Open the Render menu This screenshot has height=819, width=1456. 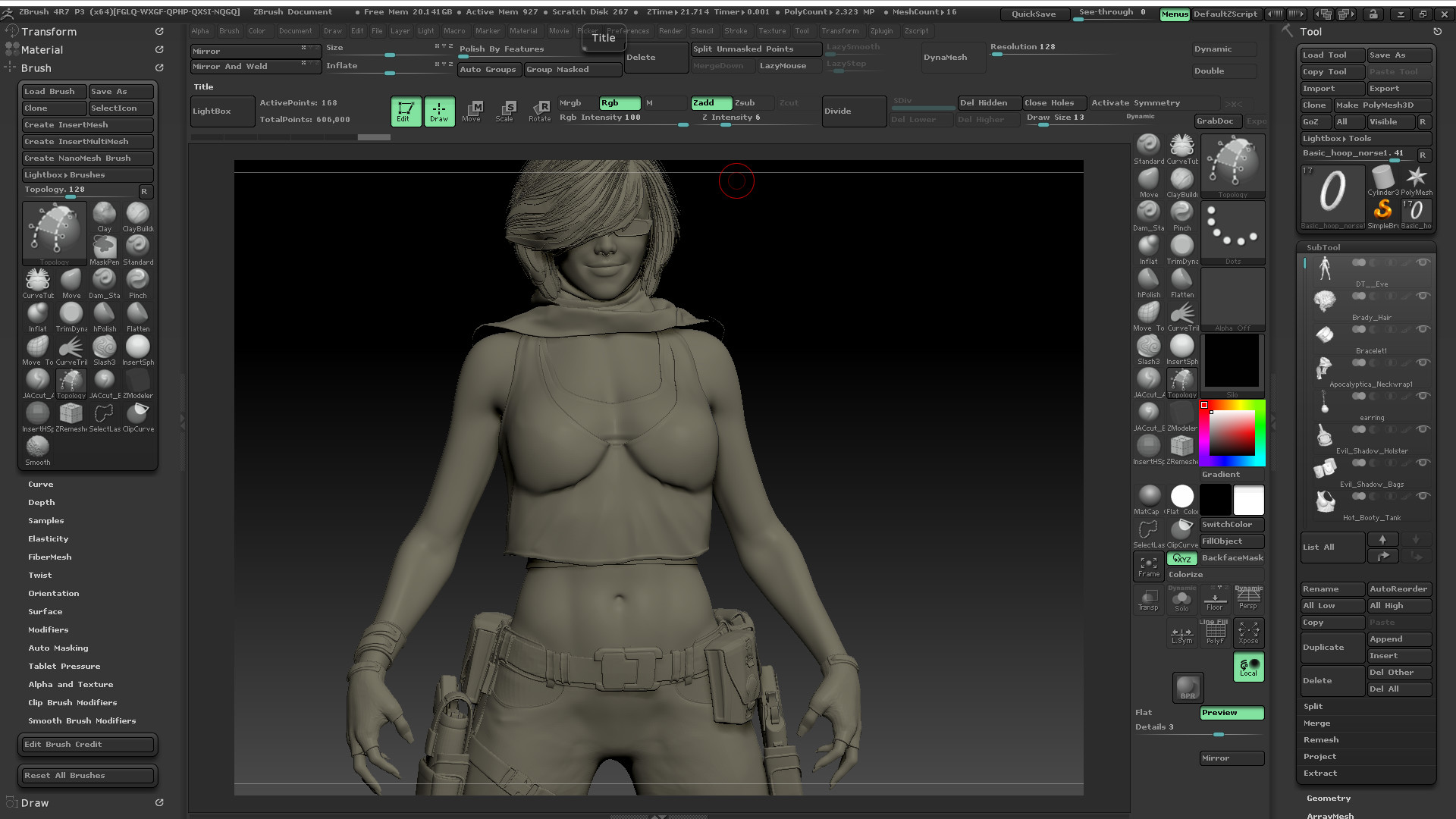(x=670, y=31)
